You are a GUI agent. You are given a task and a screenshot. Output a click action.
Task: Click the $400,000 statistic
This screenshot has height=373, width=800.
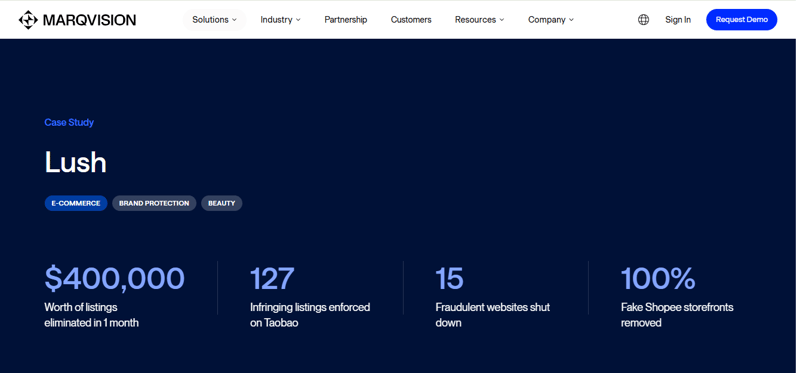[x=114, y=279]
